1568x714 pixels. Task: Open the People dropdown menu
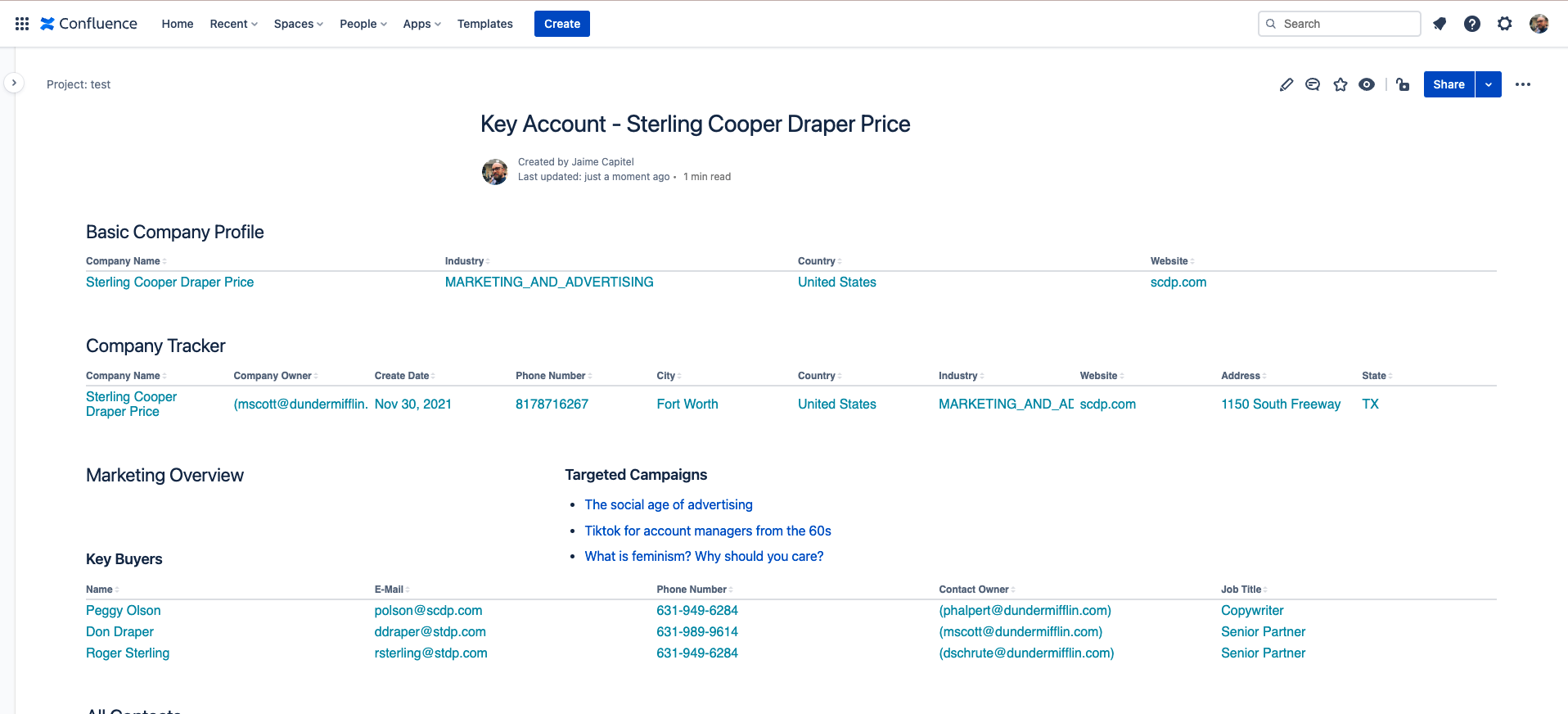coord(363,24)
